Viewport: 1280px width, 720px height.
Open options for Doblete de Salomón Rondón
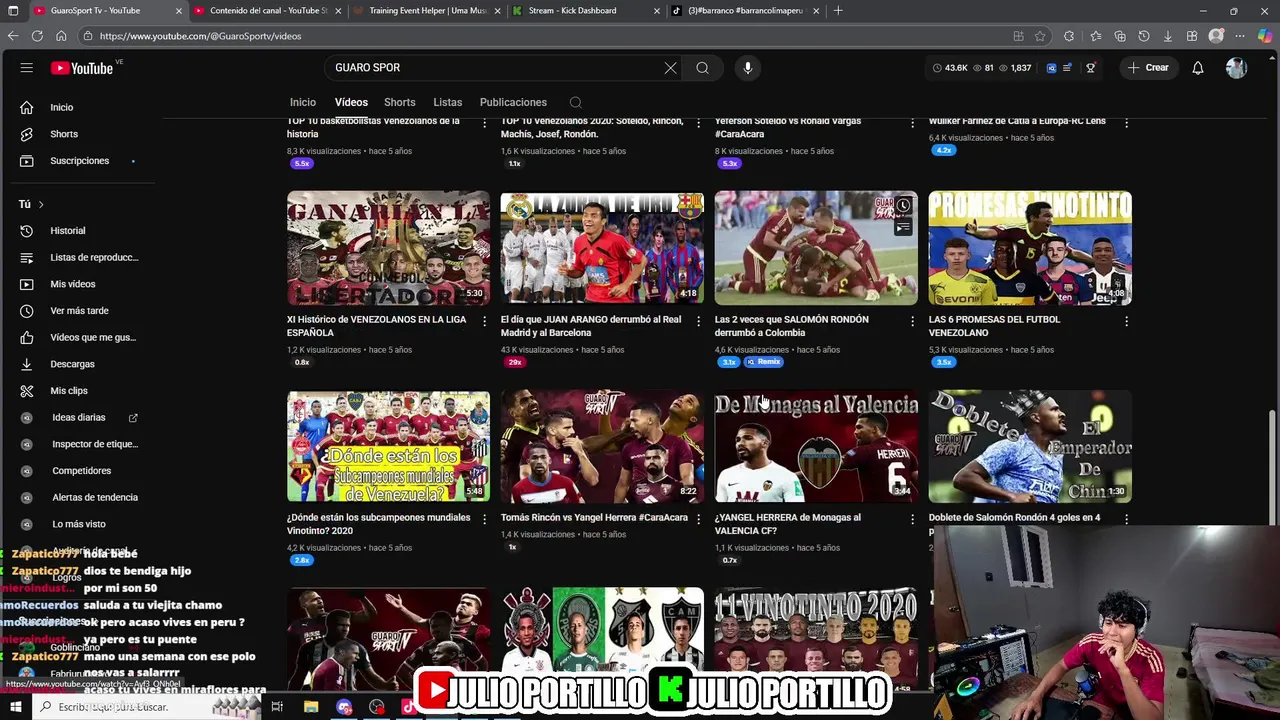[x=1126, y=519]
